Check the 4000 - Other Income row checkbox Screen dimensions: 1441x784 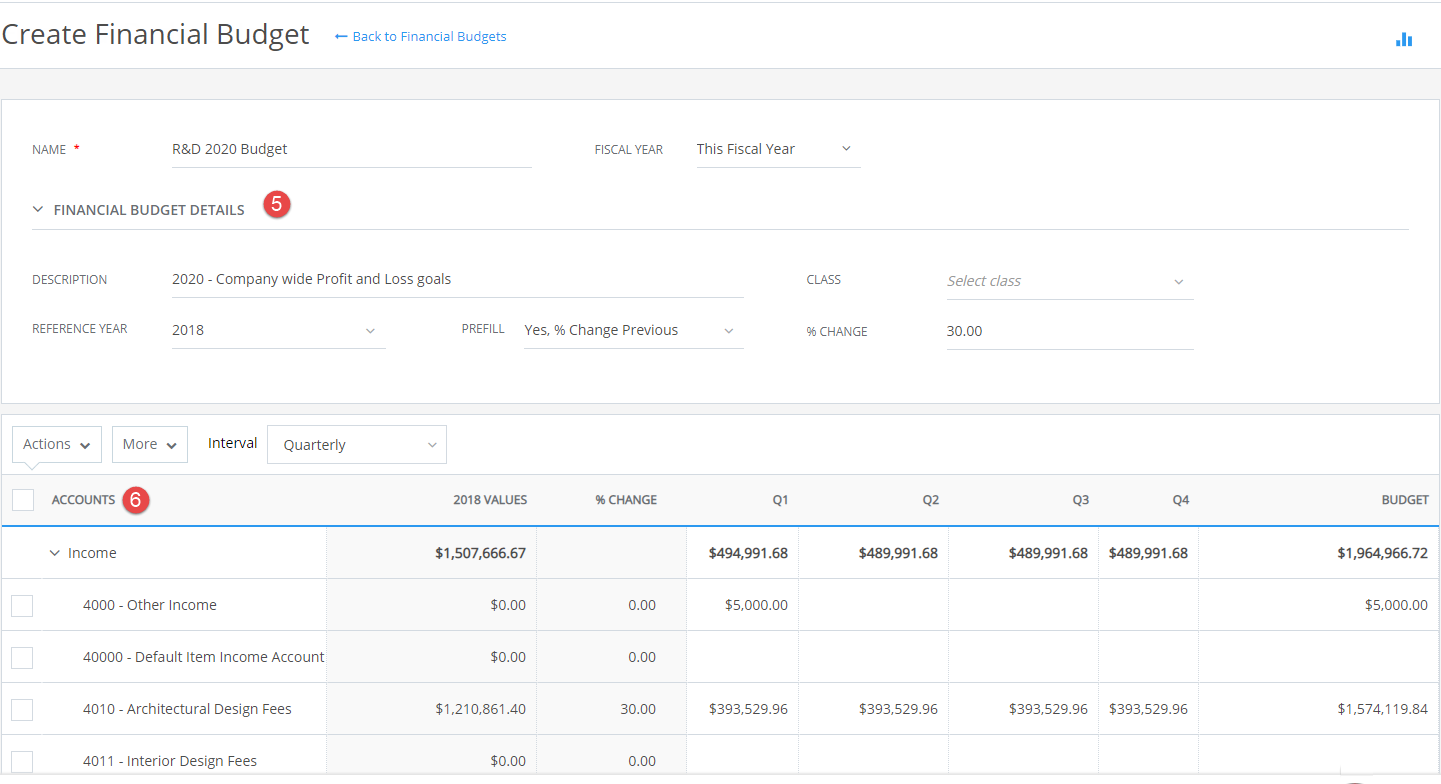(x=22, y=605)
